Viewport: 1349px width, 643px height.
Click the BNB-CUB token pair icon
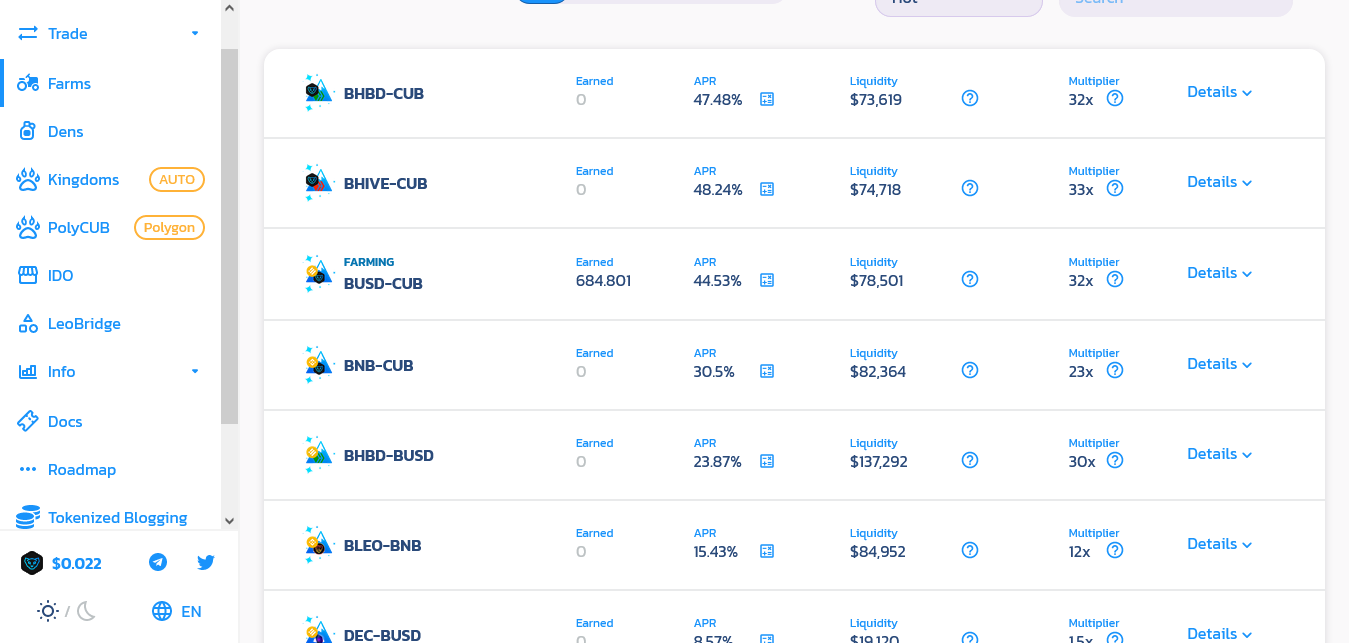pyautogui.click(x=318, y=365)
